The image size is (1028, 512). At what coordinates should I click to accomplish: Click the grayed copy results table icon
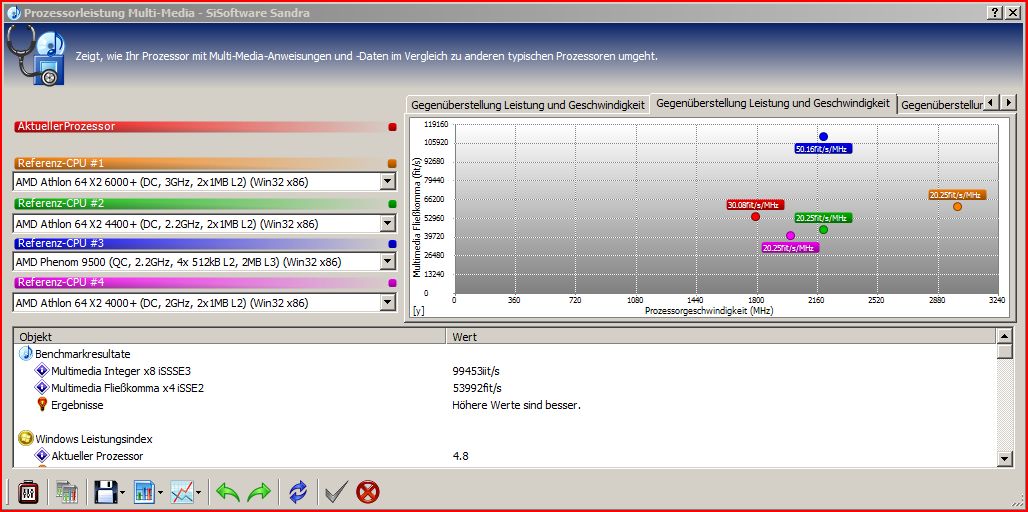pos(66,492)
